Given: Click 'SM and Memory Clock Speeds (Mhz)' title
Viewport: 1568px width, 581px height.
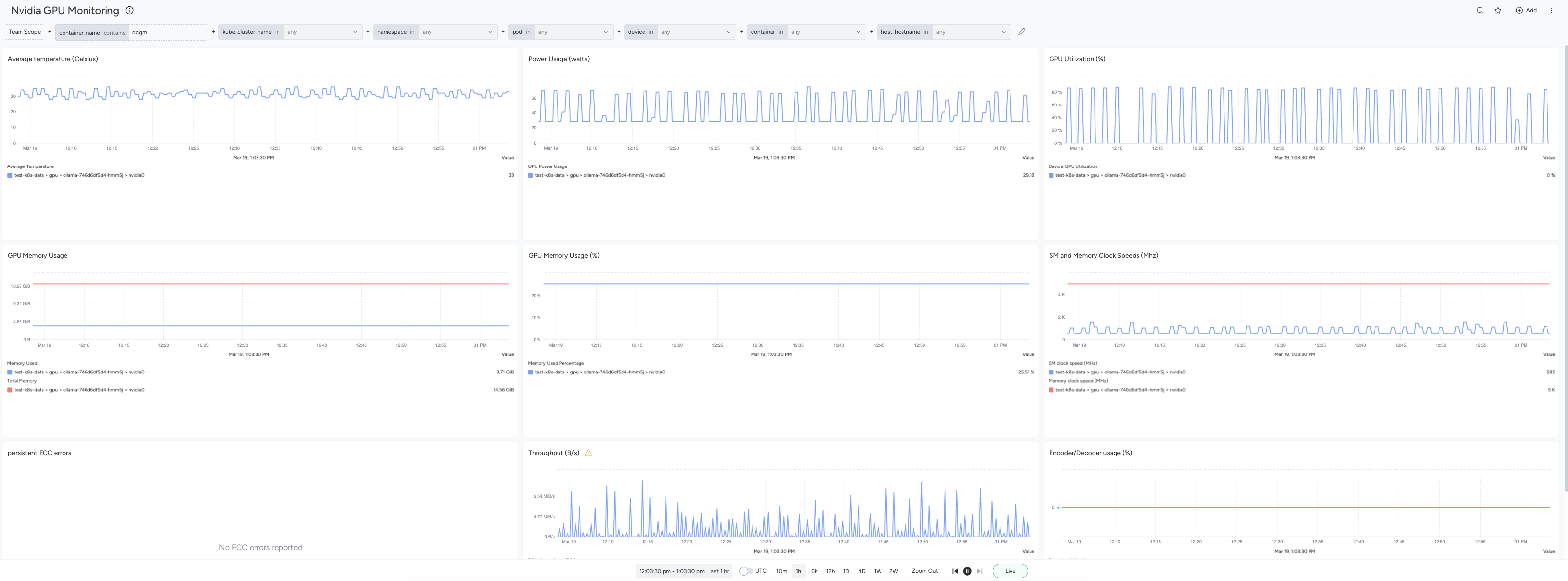Looking at the screenshot, I should [x=1103, y=255].
